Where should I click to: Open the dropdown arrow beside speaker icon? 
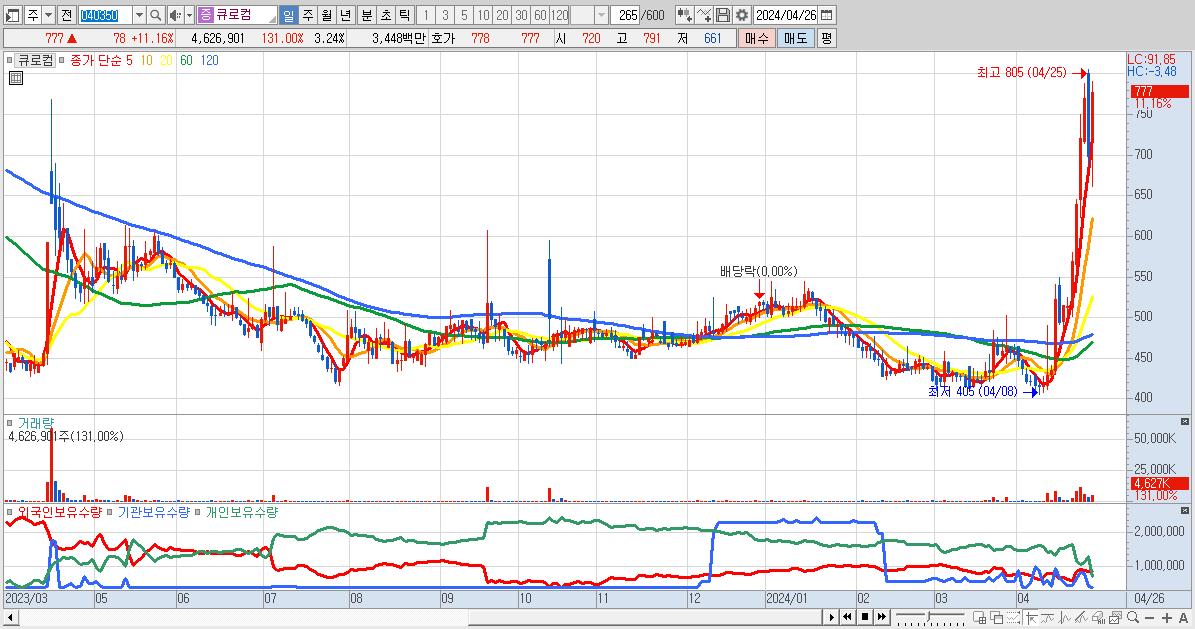[x=189, y=15]
